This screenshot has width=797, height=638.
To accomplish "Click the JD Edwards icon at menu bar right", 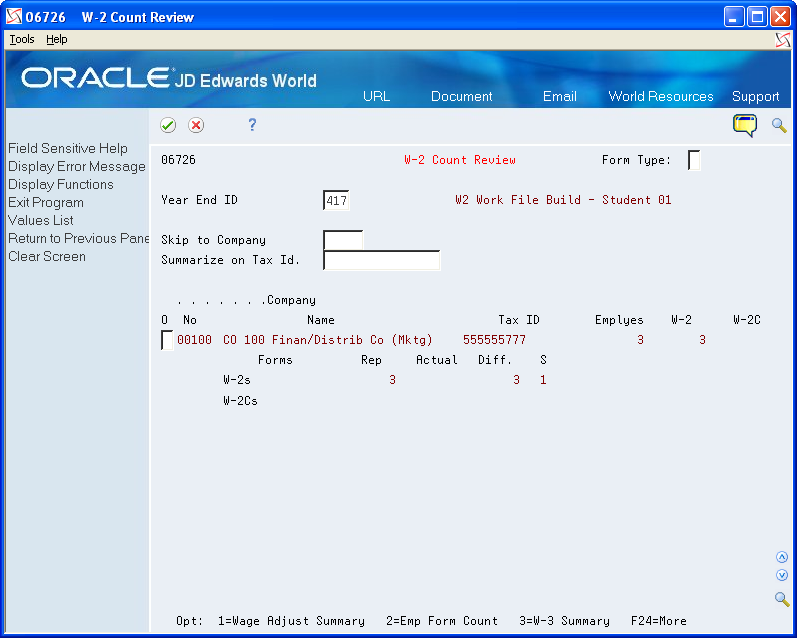I will [x=783, y=40].
